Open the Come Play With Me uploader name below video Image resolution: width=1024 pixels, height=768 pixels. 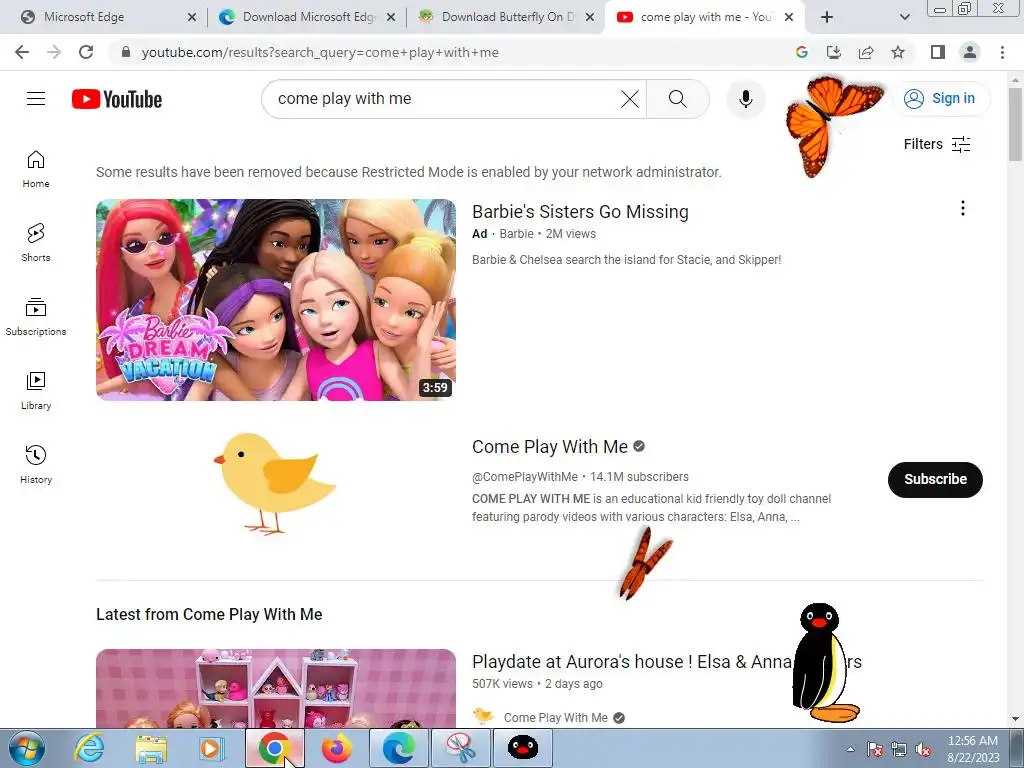click(555, 718)
